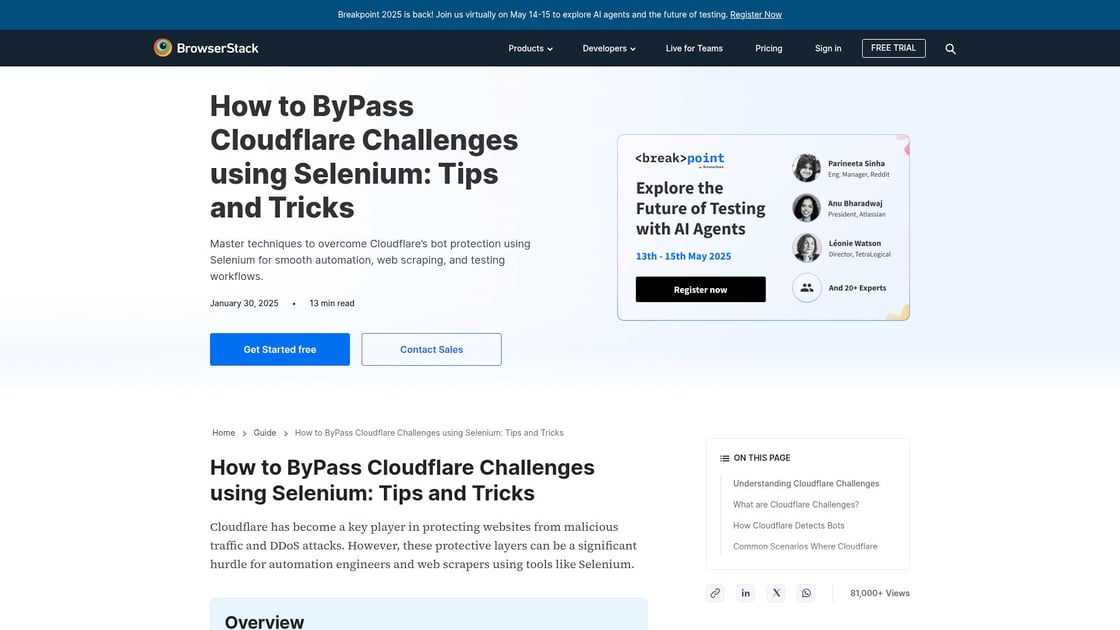Click the '13 min read' text
The height and width of the screenshot is (630, 1120).
331,303
